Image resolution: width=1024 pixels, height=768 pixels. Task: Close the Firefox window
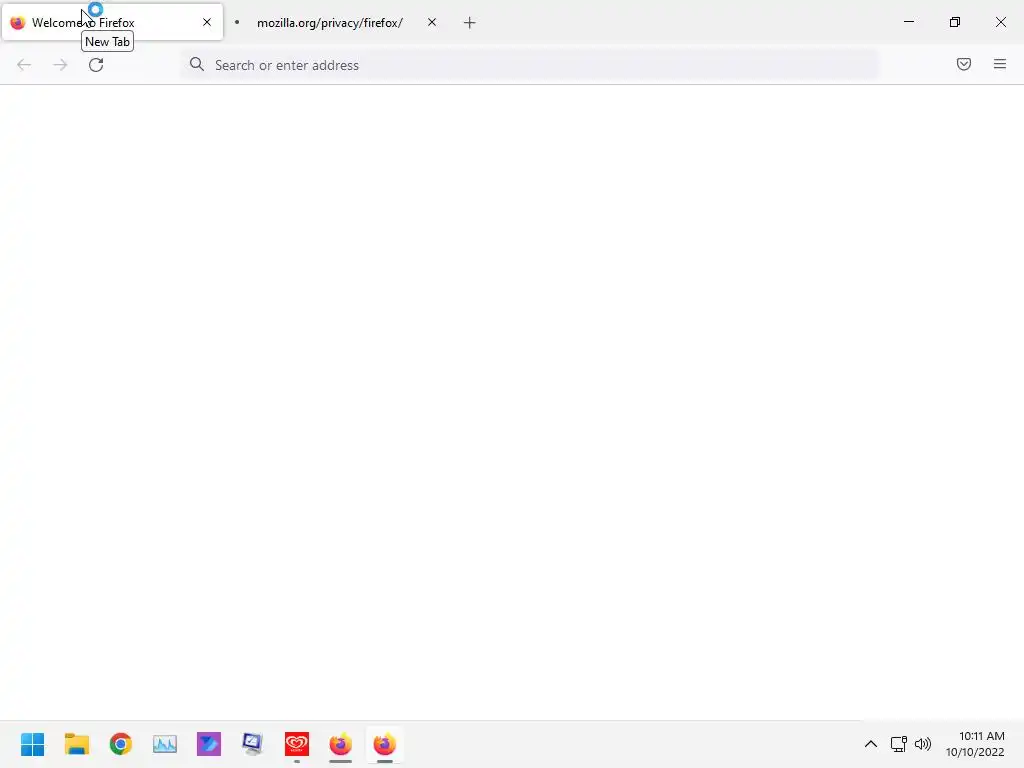1000,22
